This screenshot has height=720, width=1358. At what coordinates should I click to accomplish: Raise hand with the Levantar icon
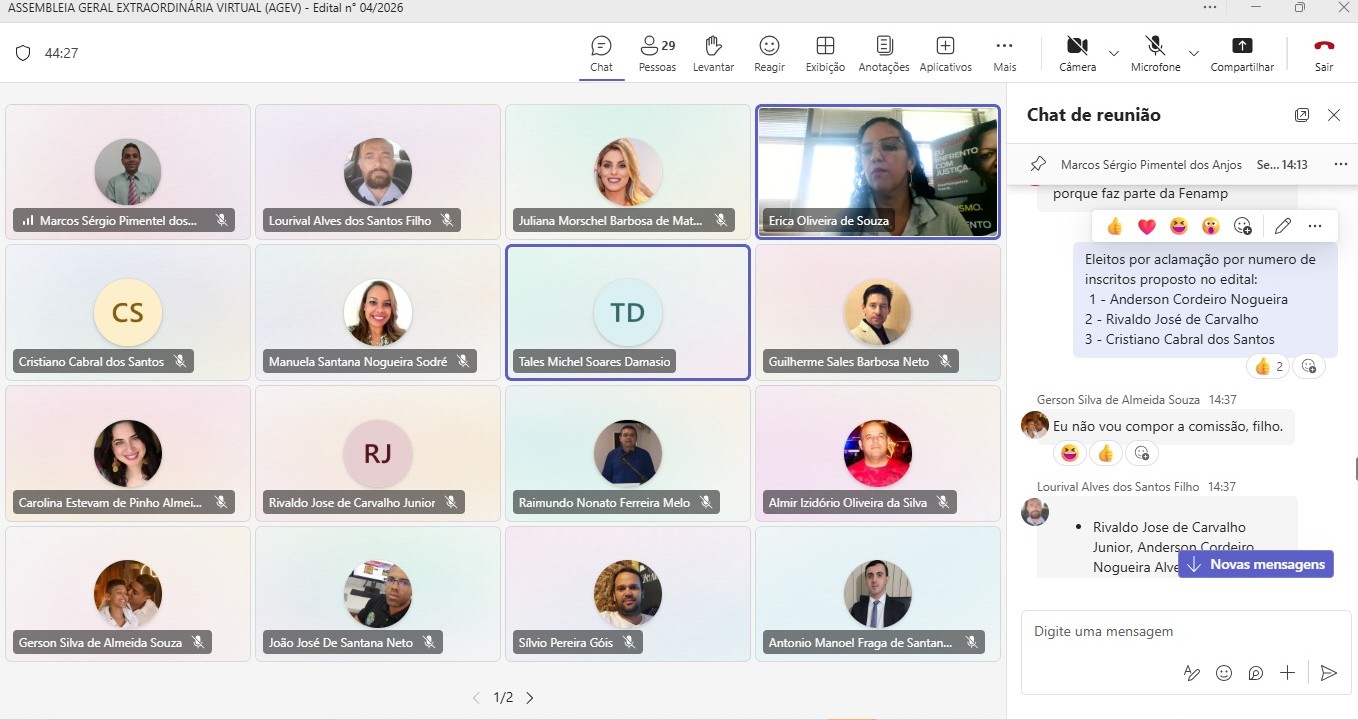(x=713, y=53)
